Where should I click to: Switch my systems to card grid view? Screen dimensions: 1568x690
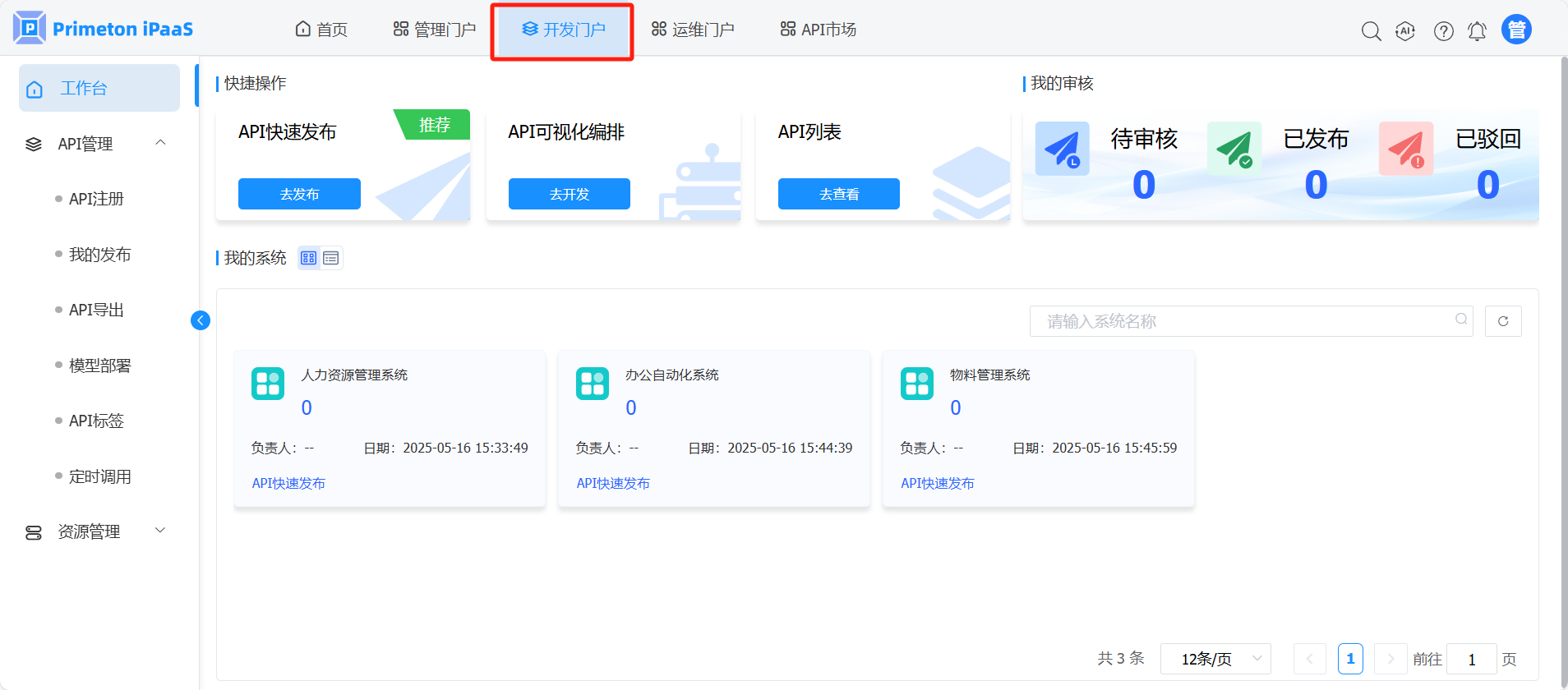308,258
